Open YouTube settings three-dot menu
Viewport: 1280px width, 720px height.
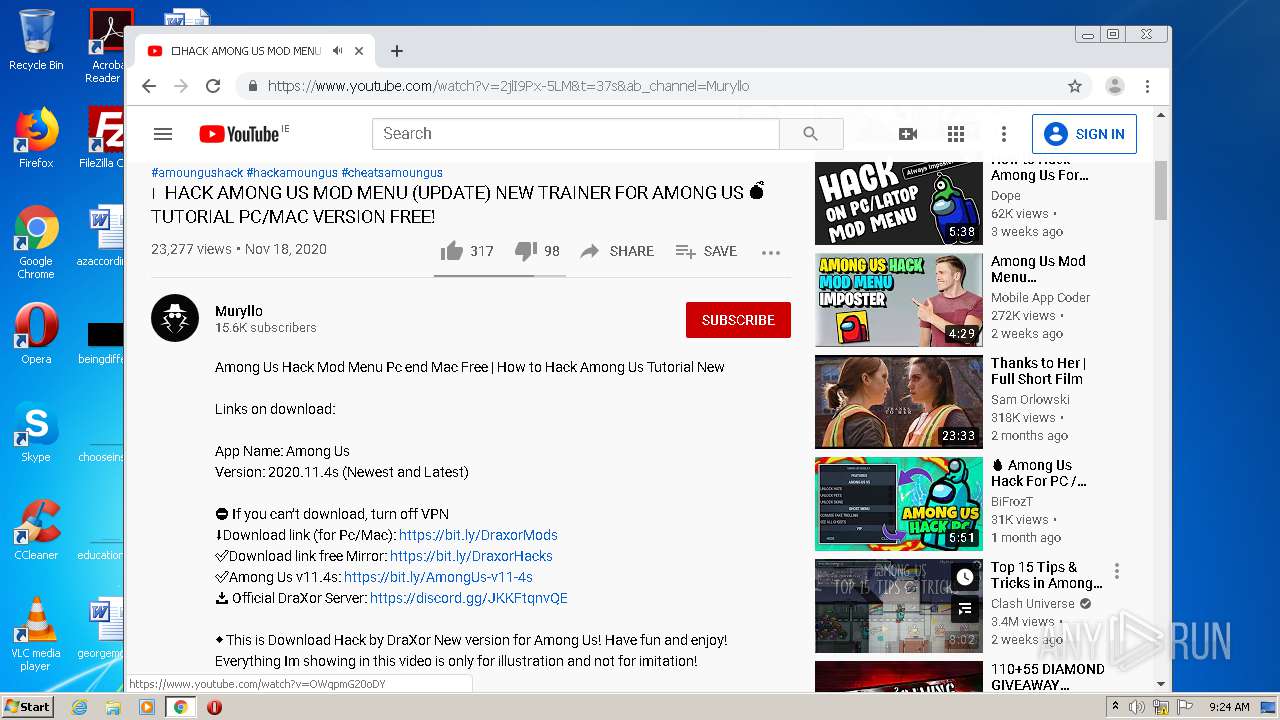(1003, 134)
